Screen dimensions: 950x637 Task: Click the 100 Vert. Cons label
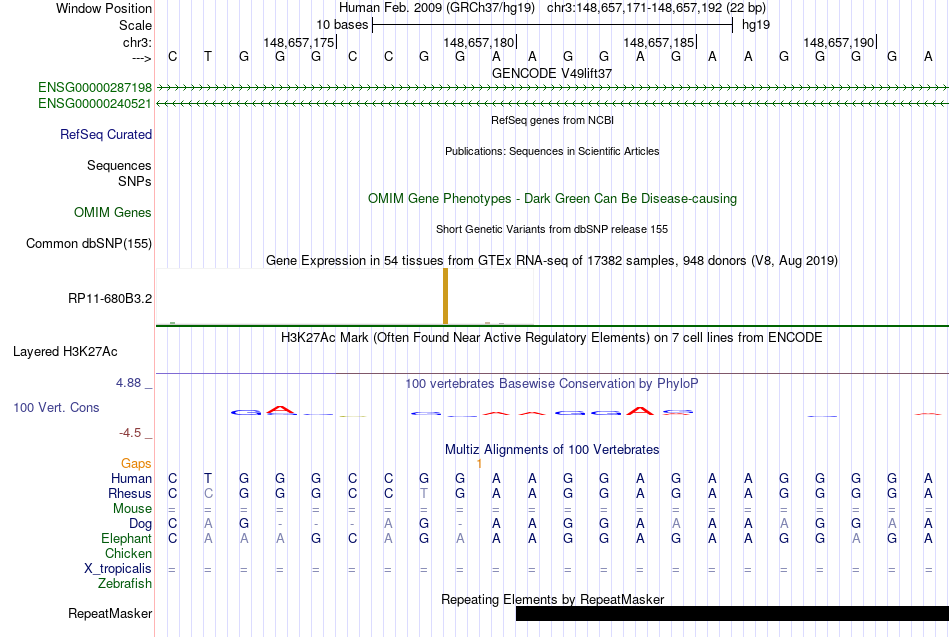(x=56, y=408)
